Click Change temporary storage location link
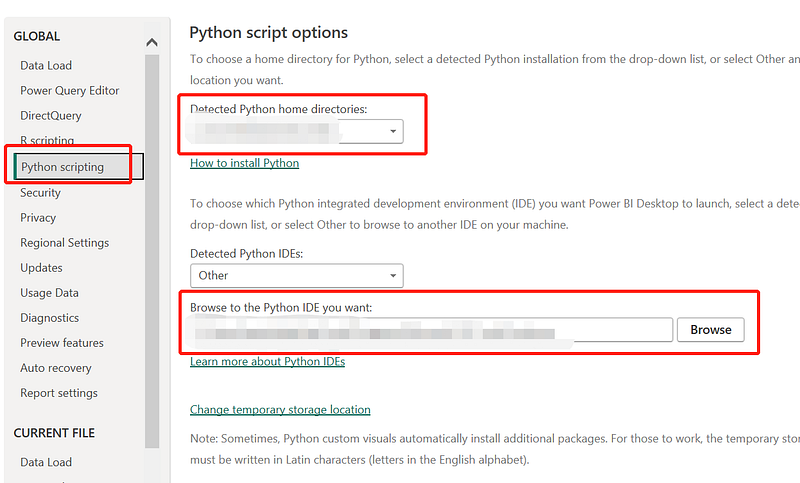The width and height of the screenshot is (800, 483). 280,410
